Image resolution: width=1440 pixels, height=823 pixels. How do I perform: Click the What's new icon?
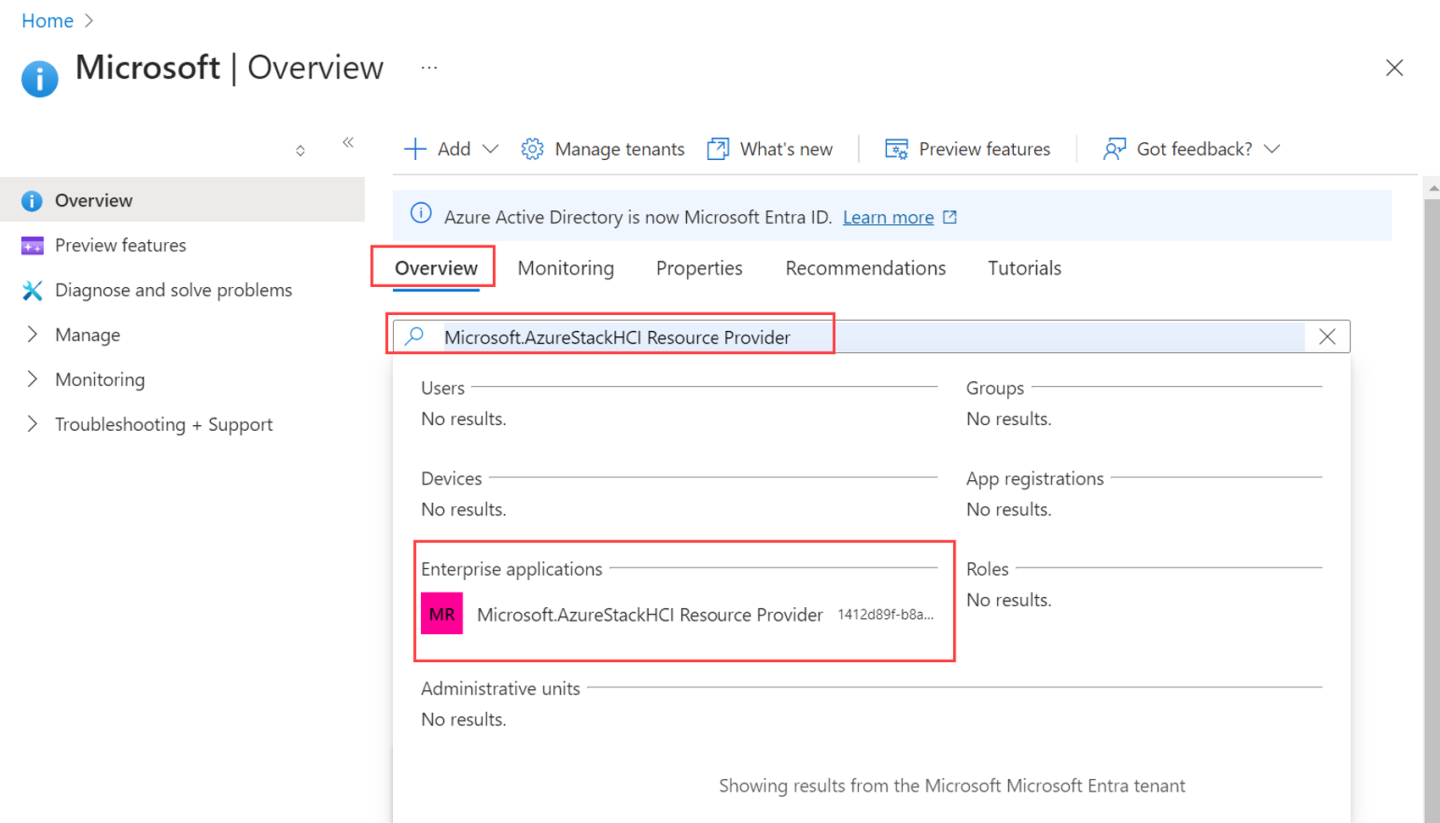click(717, 149)
